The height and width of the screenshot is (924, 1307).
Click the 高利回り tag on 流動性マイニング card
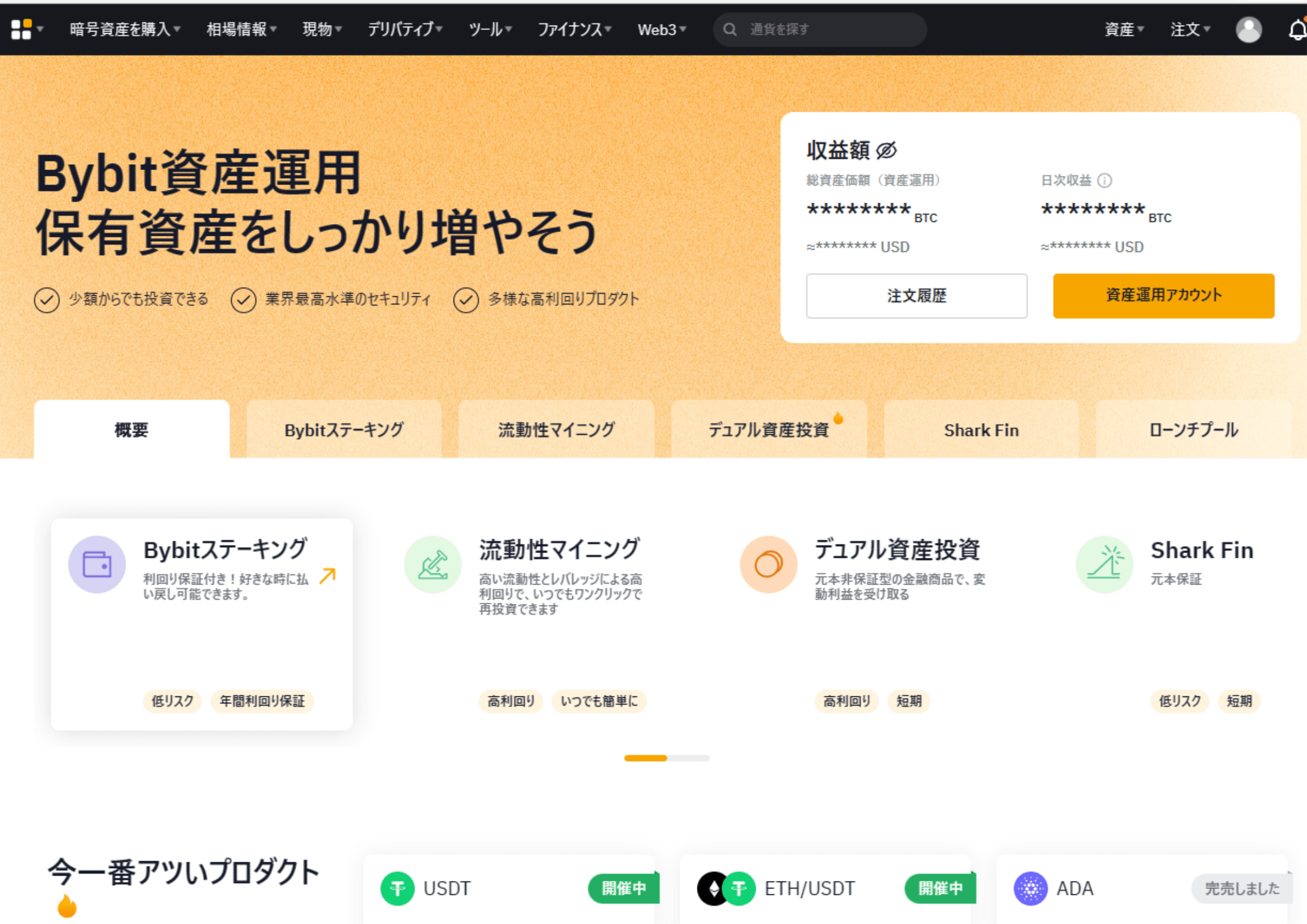[511, 701]
